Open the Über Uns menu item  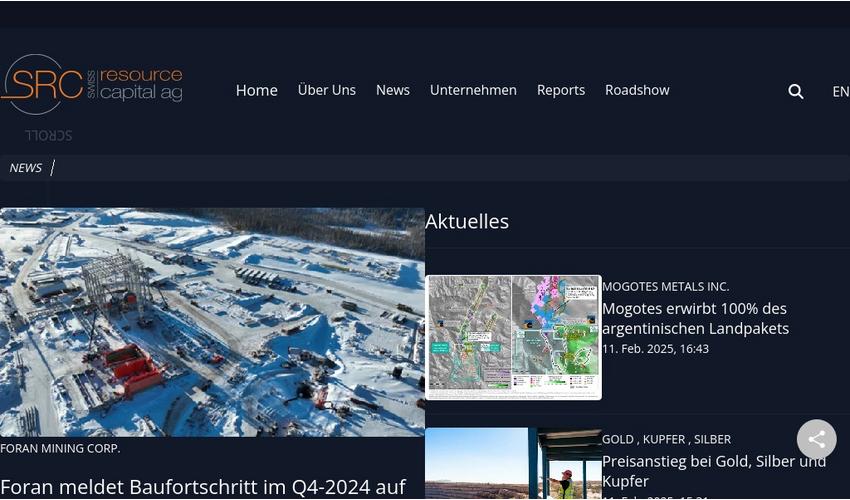pos(327,90)
